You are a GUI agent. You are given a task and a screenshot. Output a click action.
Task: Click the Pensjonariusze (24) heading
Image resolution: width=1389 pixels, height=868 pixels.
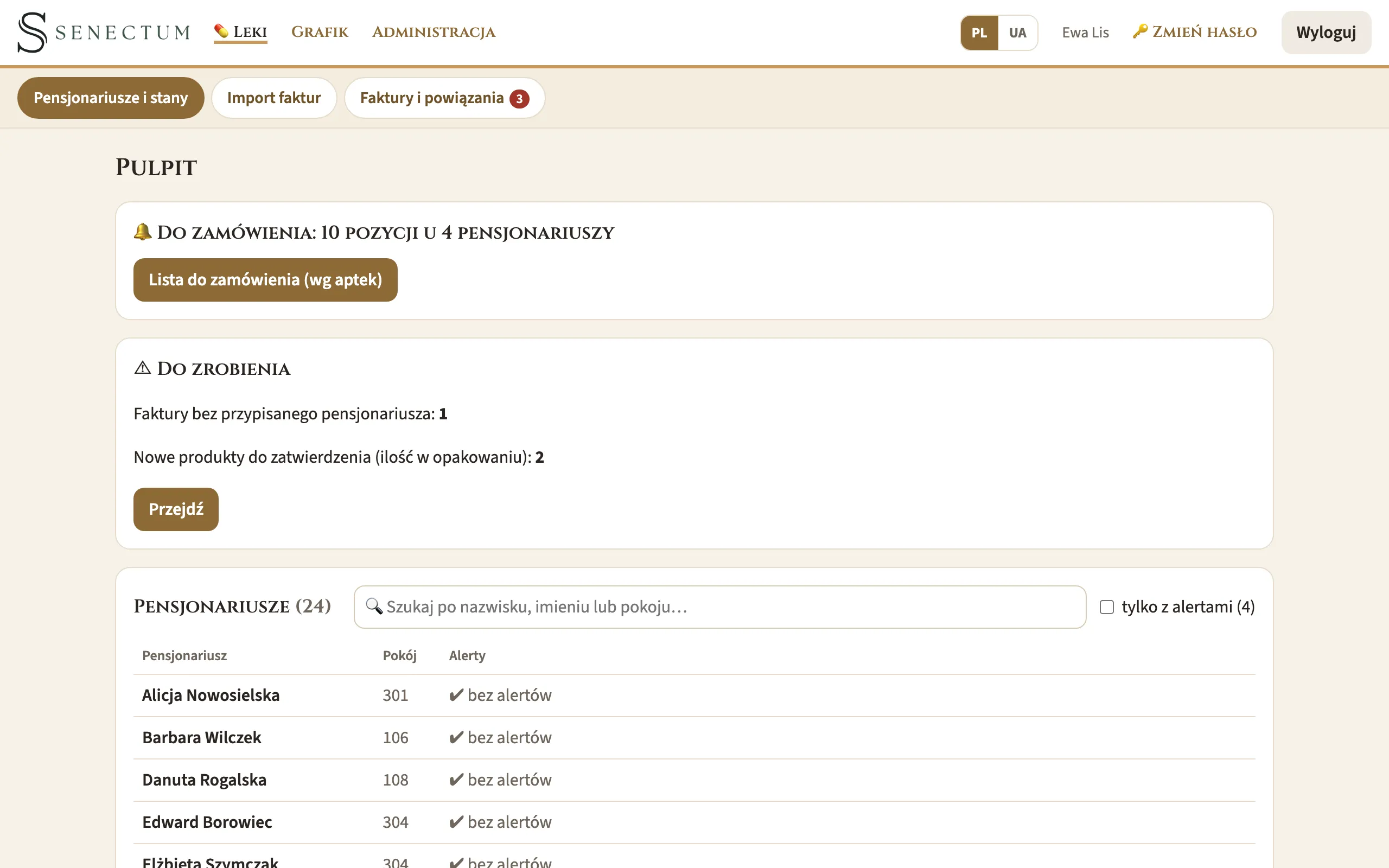[x=232, y=606]
